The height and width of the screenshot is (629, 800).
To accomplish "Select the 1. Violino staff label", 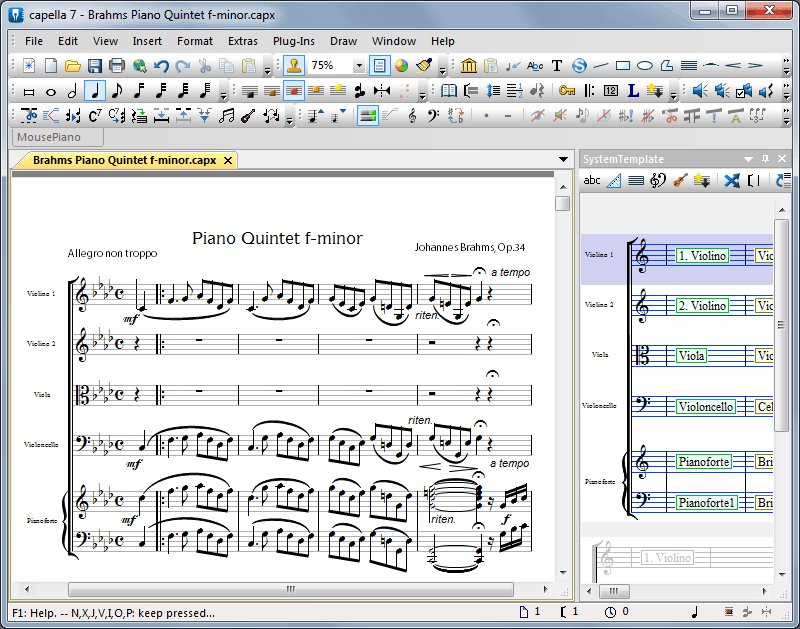I will [x=703, y=256].
